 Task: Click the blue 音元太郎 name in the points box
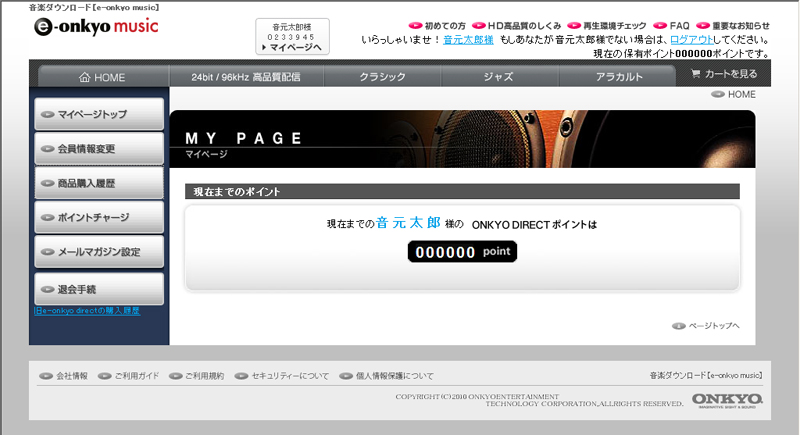point(408,223)
